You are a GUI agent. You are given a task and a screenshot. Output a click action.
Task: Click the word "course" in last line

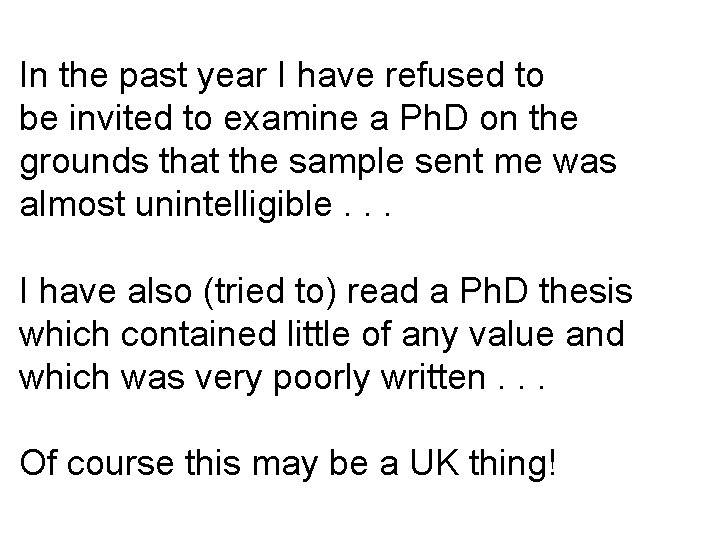120,462
